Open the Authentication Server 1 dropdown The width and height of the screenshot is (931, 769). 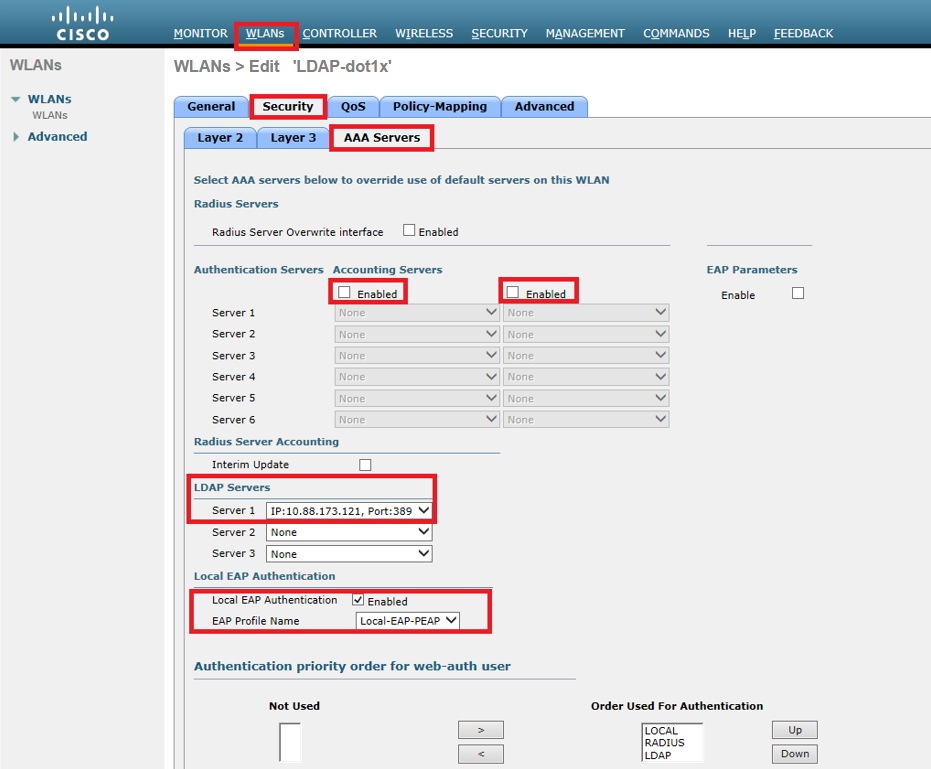click(416, 312)
